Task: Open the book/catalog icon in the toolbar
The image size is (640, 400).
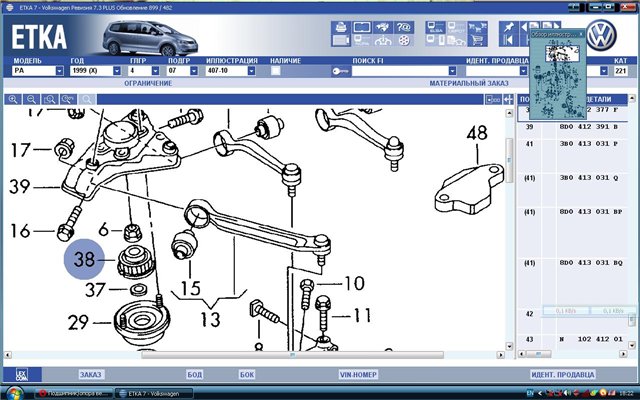Action: (362, 27)
